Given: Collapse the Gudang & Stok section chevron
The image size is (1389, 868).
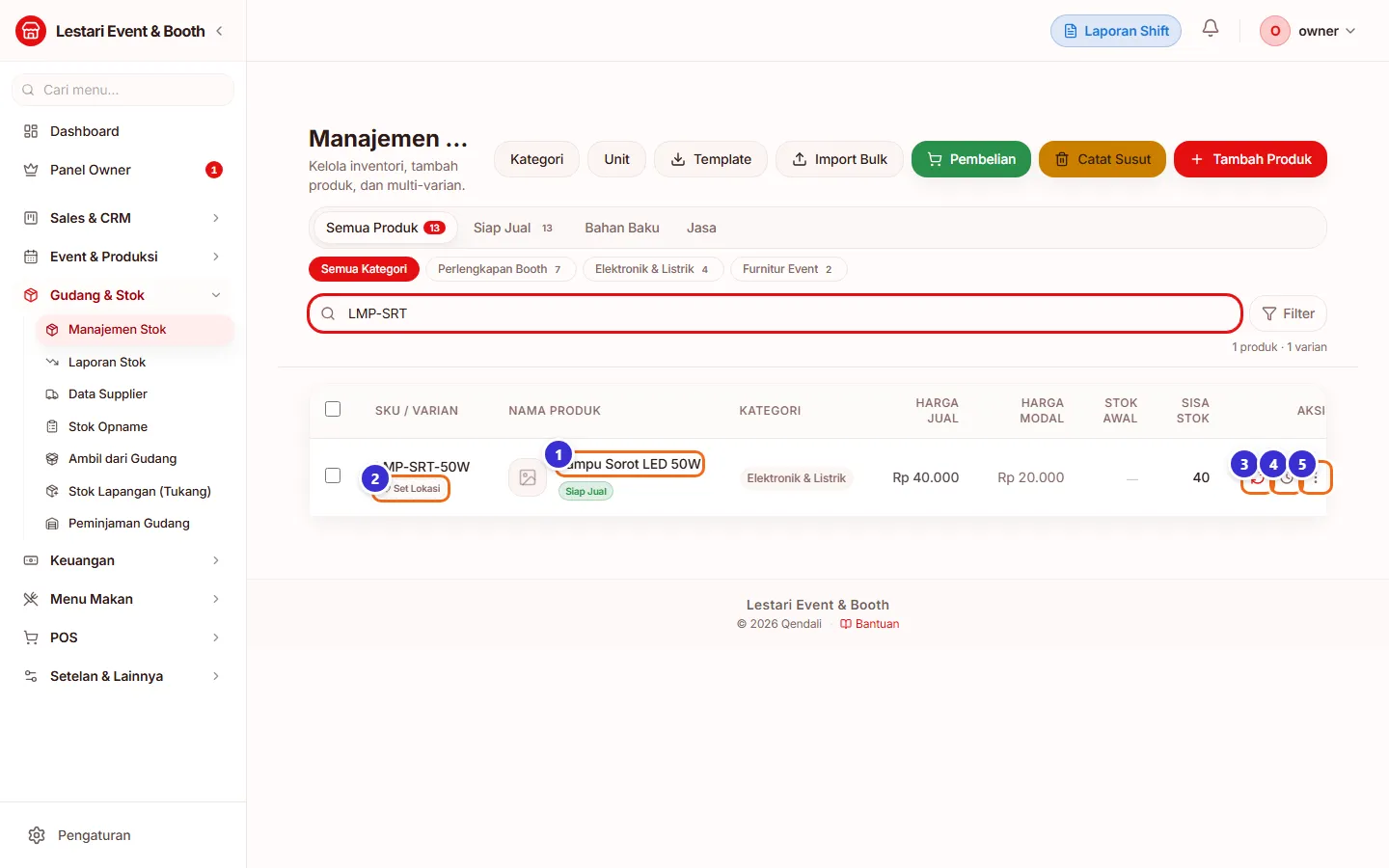Looking at the screenshot, I should (x=216, y=295).
